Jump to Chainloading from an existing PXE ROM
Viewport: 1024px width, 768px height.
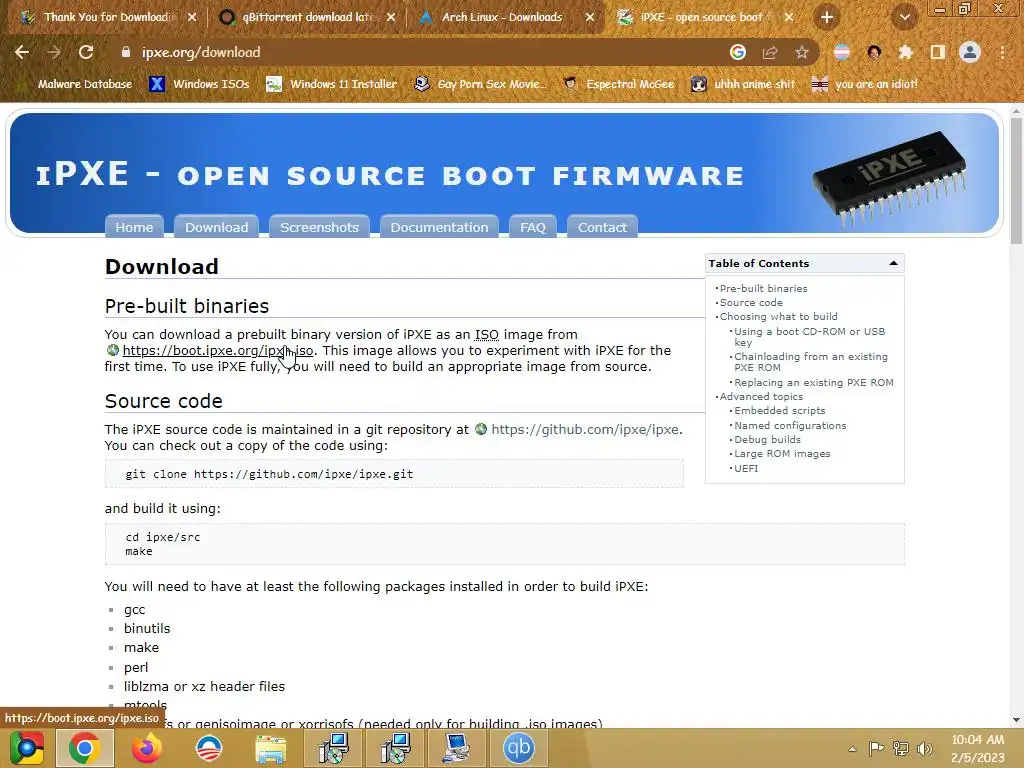(x=810, y=362)
